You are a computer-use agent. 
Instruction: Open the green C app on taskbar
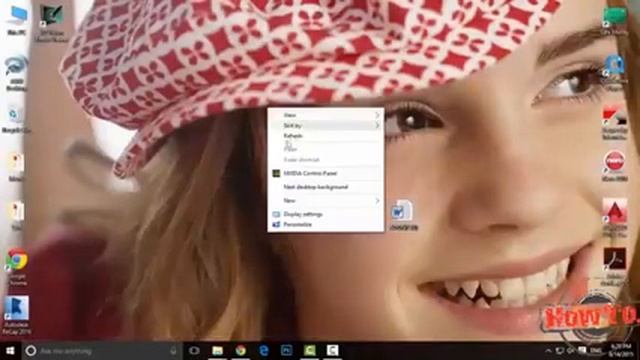pyautogui.click(x=310, y=351)
